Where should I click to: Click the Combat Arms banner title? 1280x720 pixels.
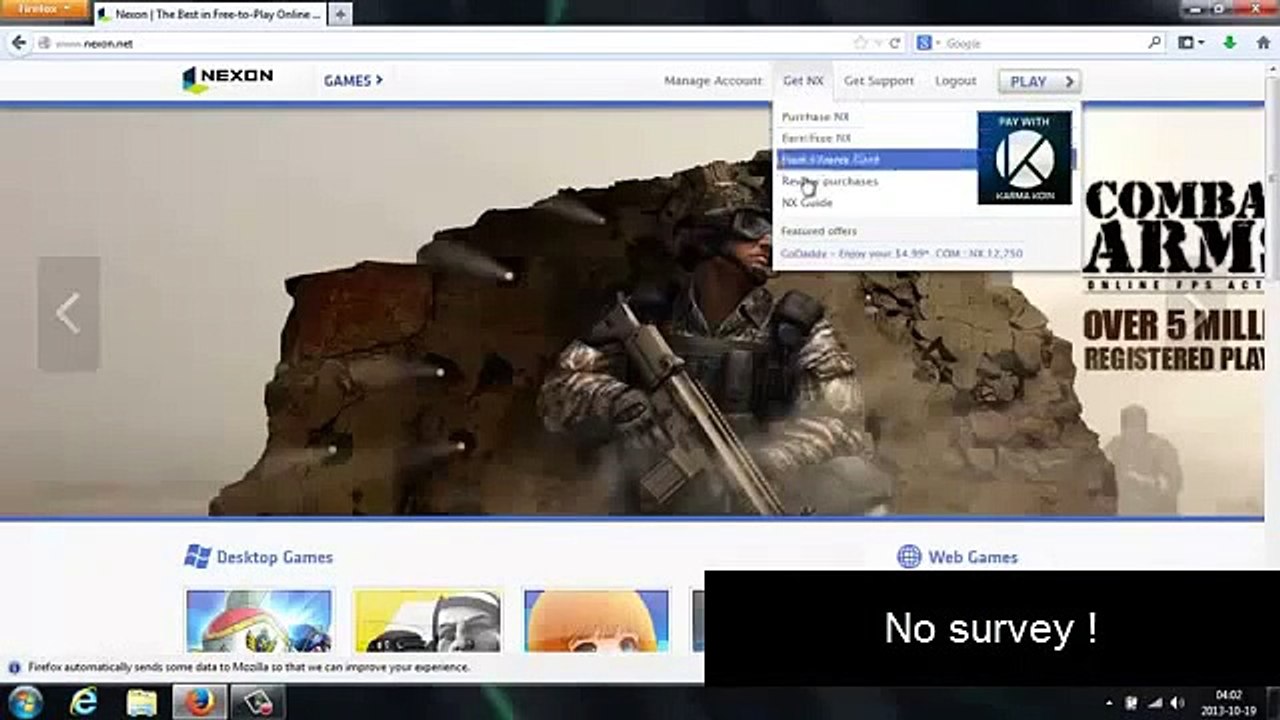coord(1172,227)
